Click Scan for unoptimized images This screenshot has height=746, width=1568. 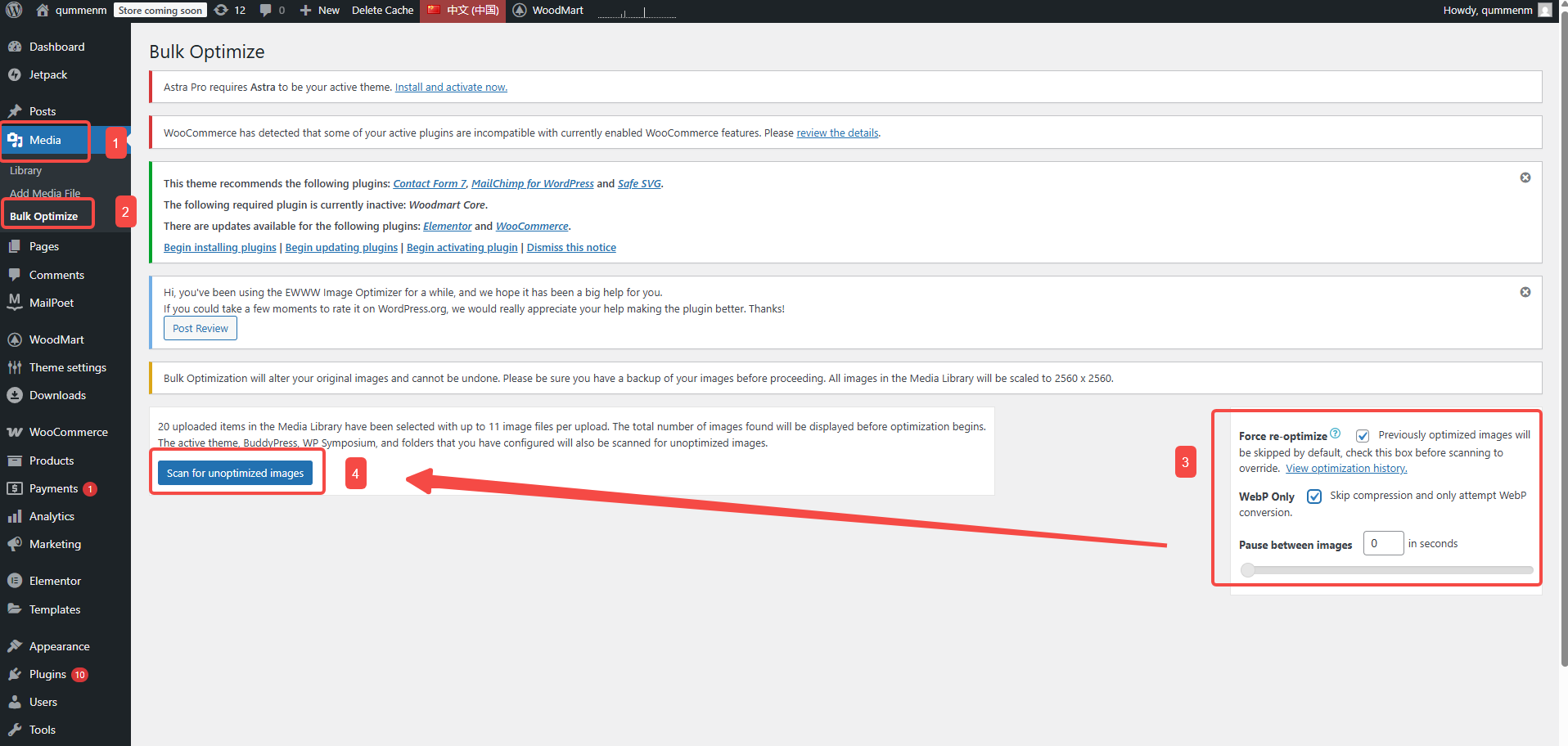[235, 473]
